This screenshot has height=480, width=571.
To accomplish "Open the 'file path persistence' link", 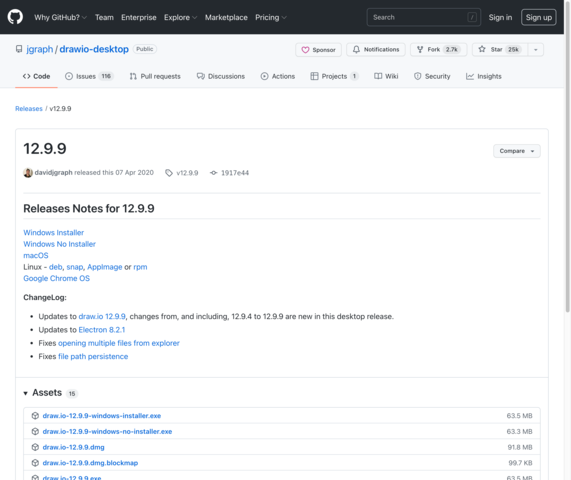I will 93,357.
